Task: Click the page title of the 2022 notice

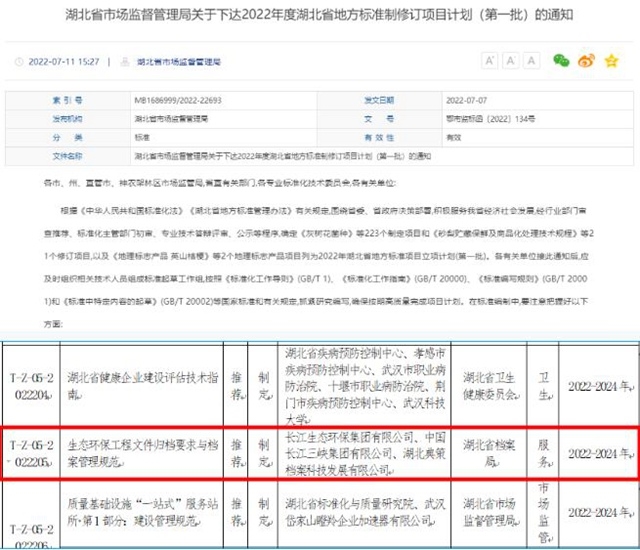Action: 319,16
